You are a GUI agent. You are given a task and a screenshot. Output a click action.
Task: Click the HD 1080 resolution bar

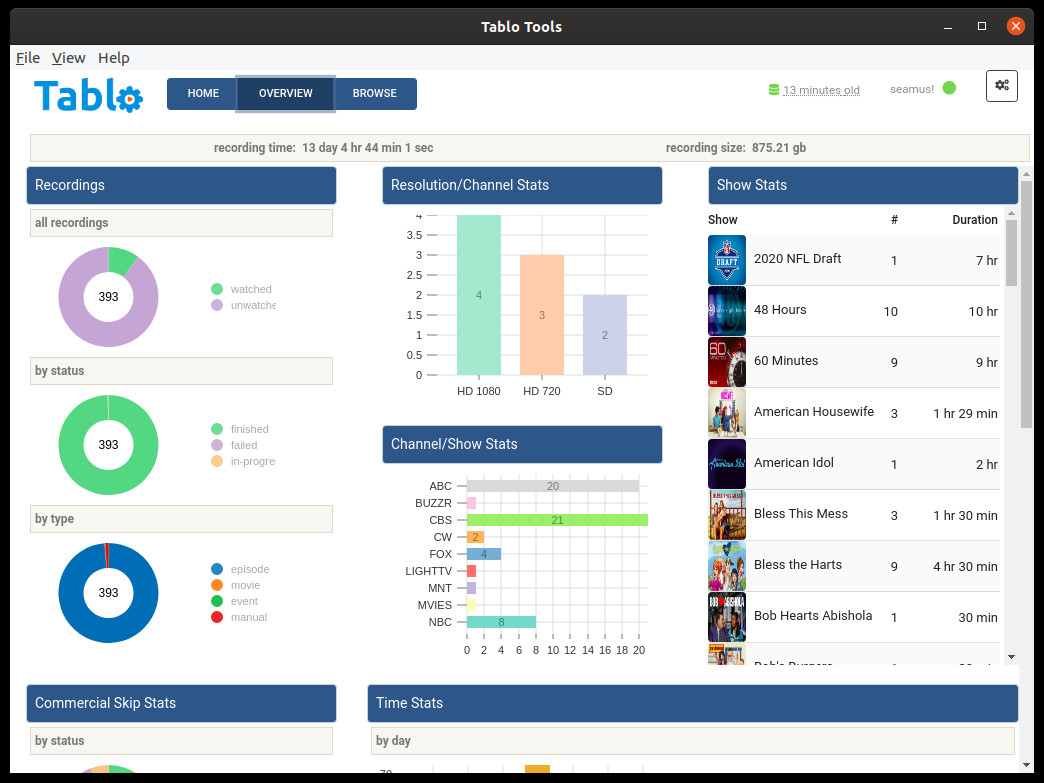(479, 295)
